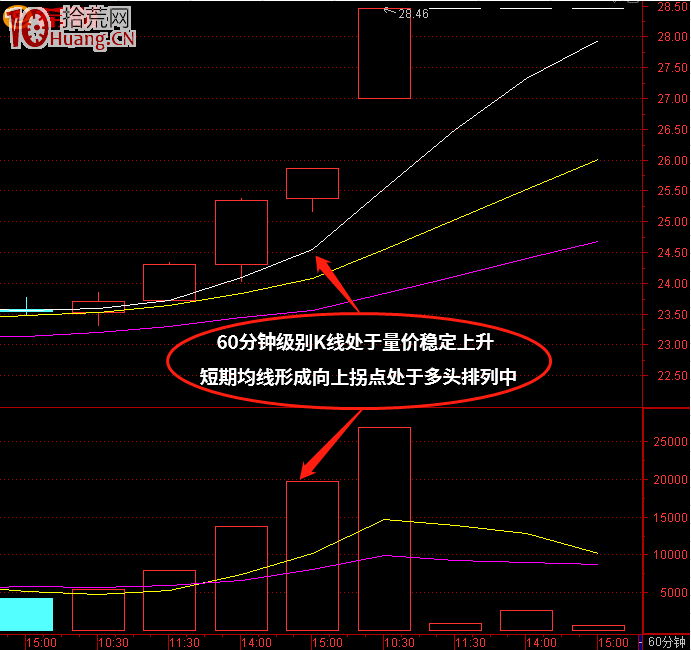Click the 28.00 price axis label

pos(672,37)
